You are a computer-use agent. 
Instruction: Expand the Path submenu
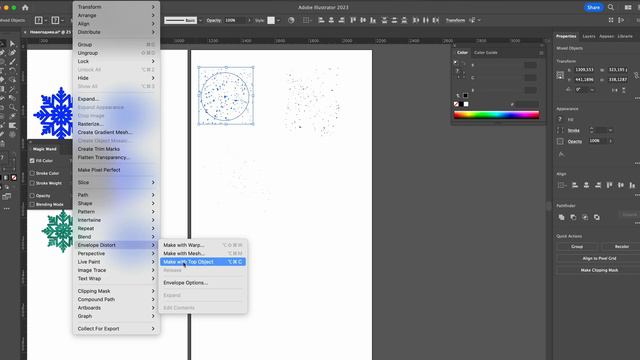(x=116, y=195)
